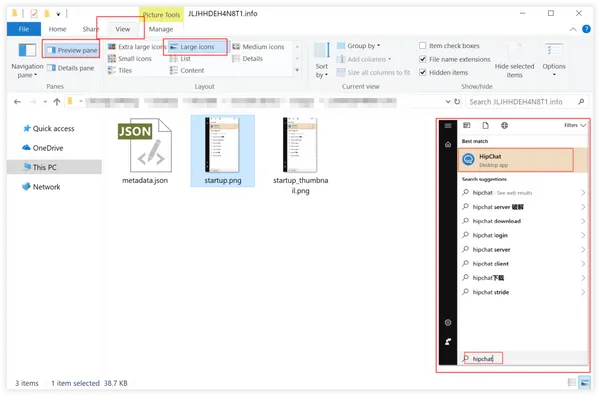Viewport: 600px width, 396px height.
Task: Choose Large icons layout
Action: tap(197, 47)
